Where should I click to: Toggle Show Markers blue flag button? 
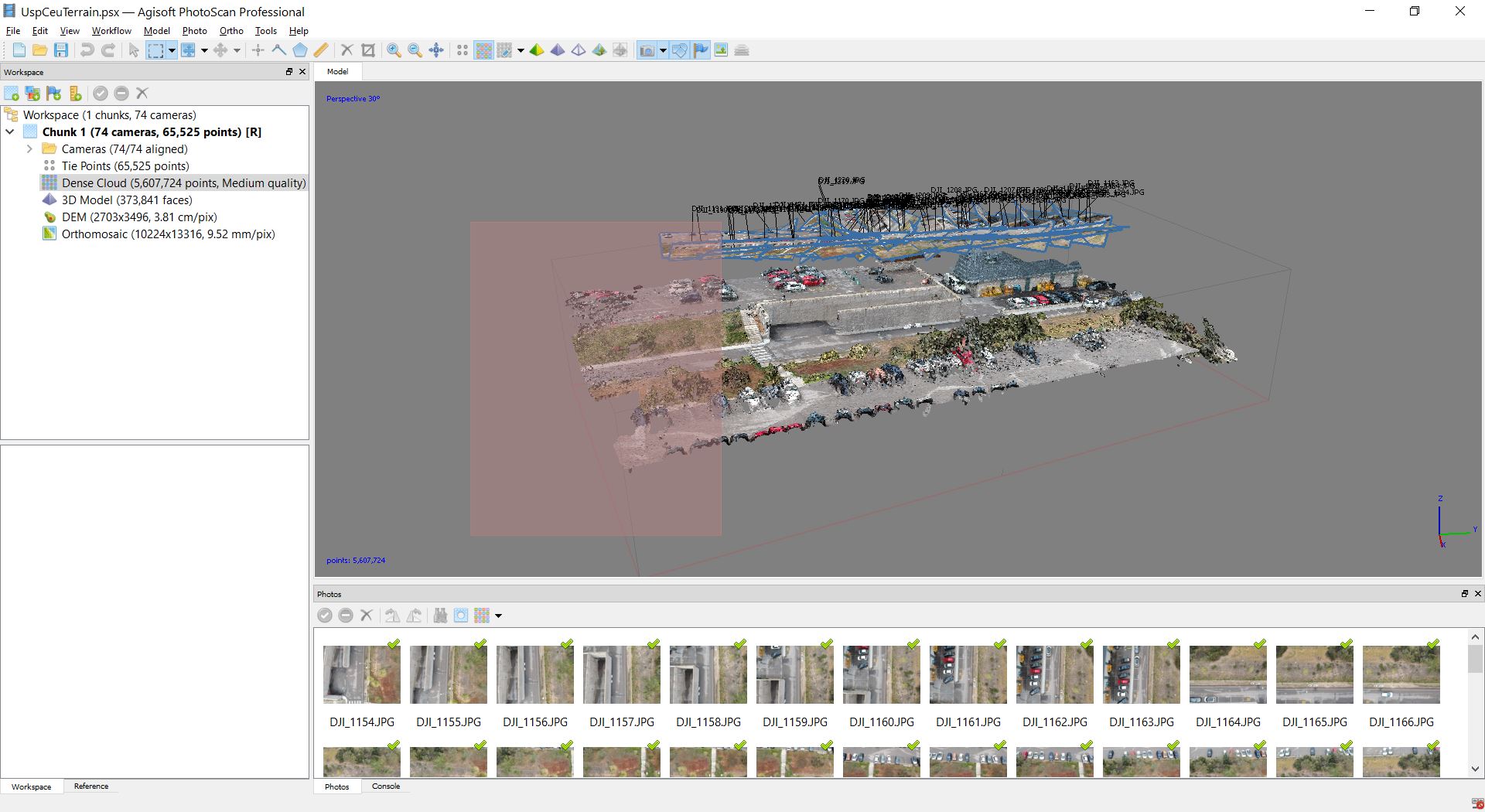click(701, 50)
